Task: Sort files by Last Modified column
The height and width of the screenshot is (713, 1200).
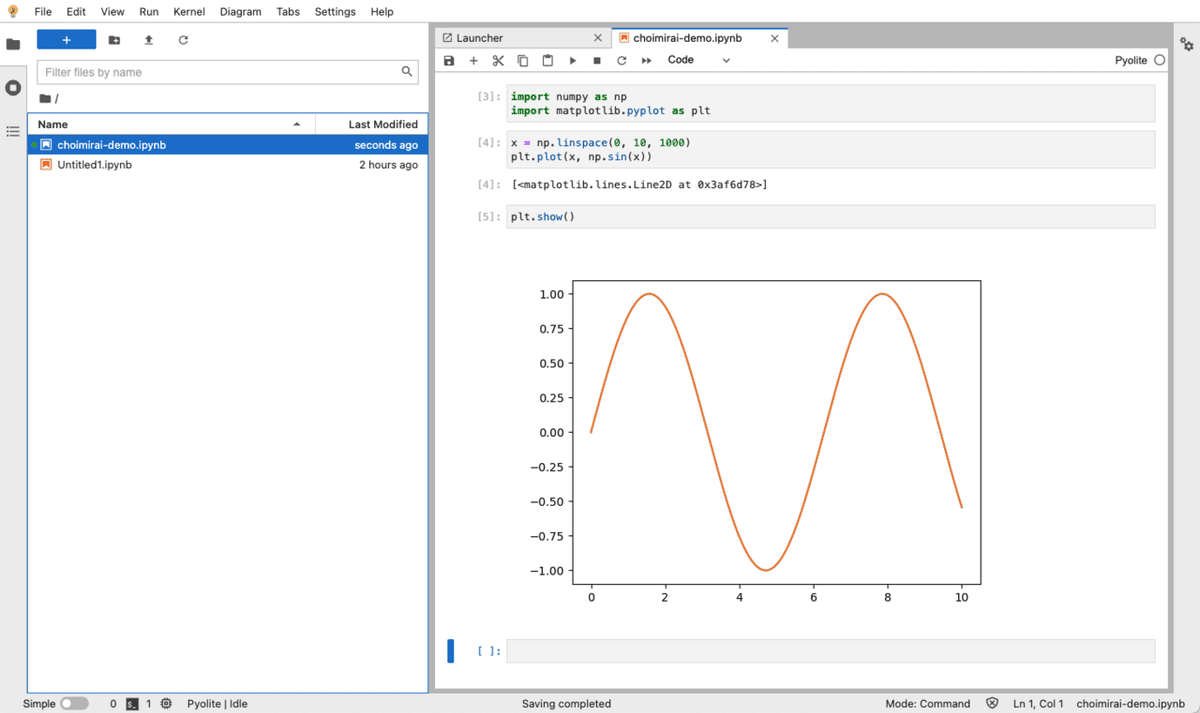Action: pyautogui.click(x=382, y=124)
